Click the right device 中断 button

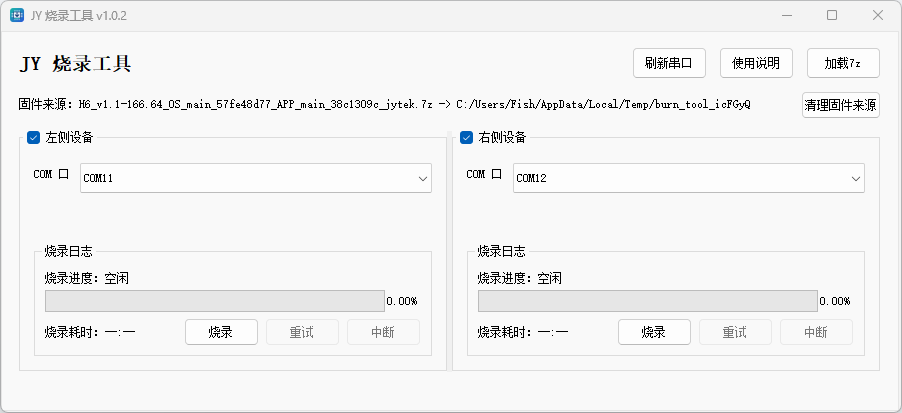[816, 332]
